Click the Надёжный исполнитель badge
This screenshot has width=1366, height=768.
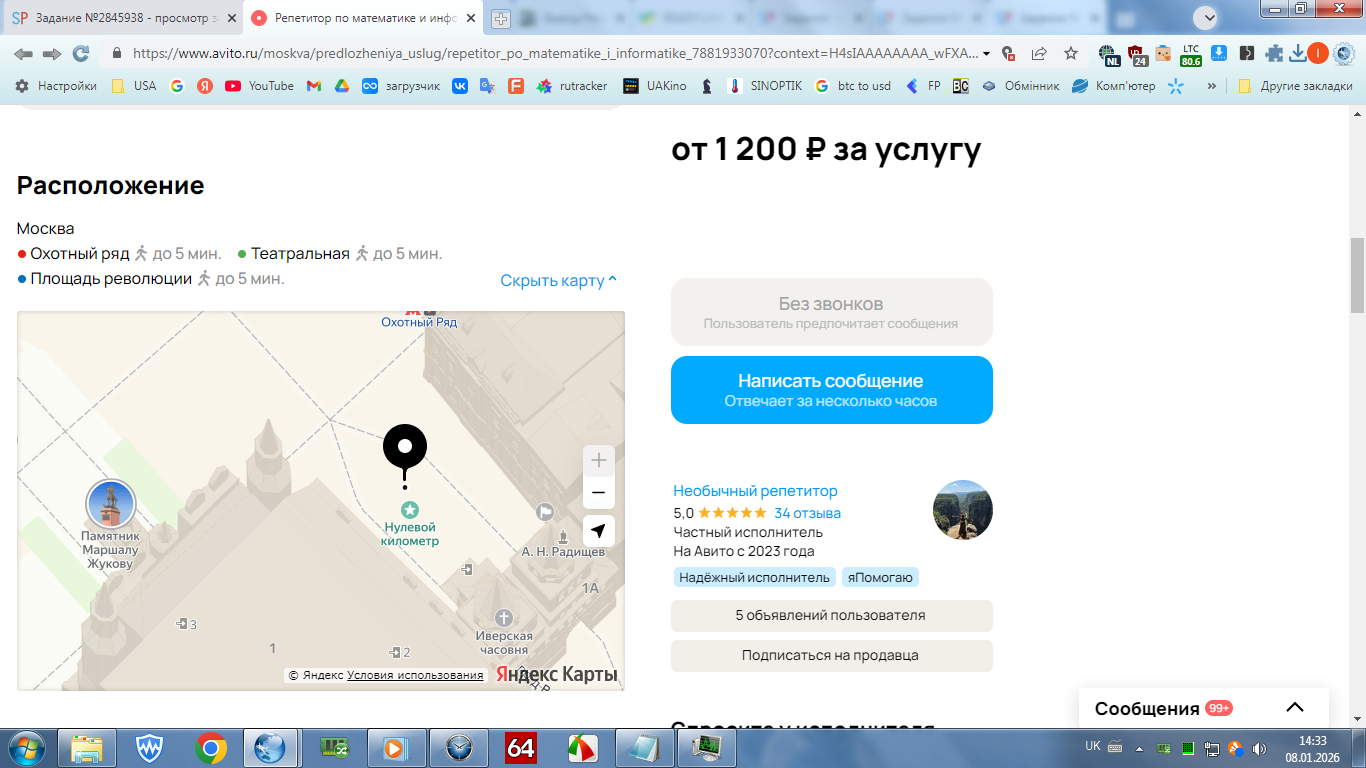(754, 577)
